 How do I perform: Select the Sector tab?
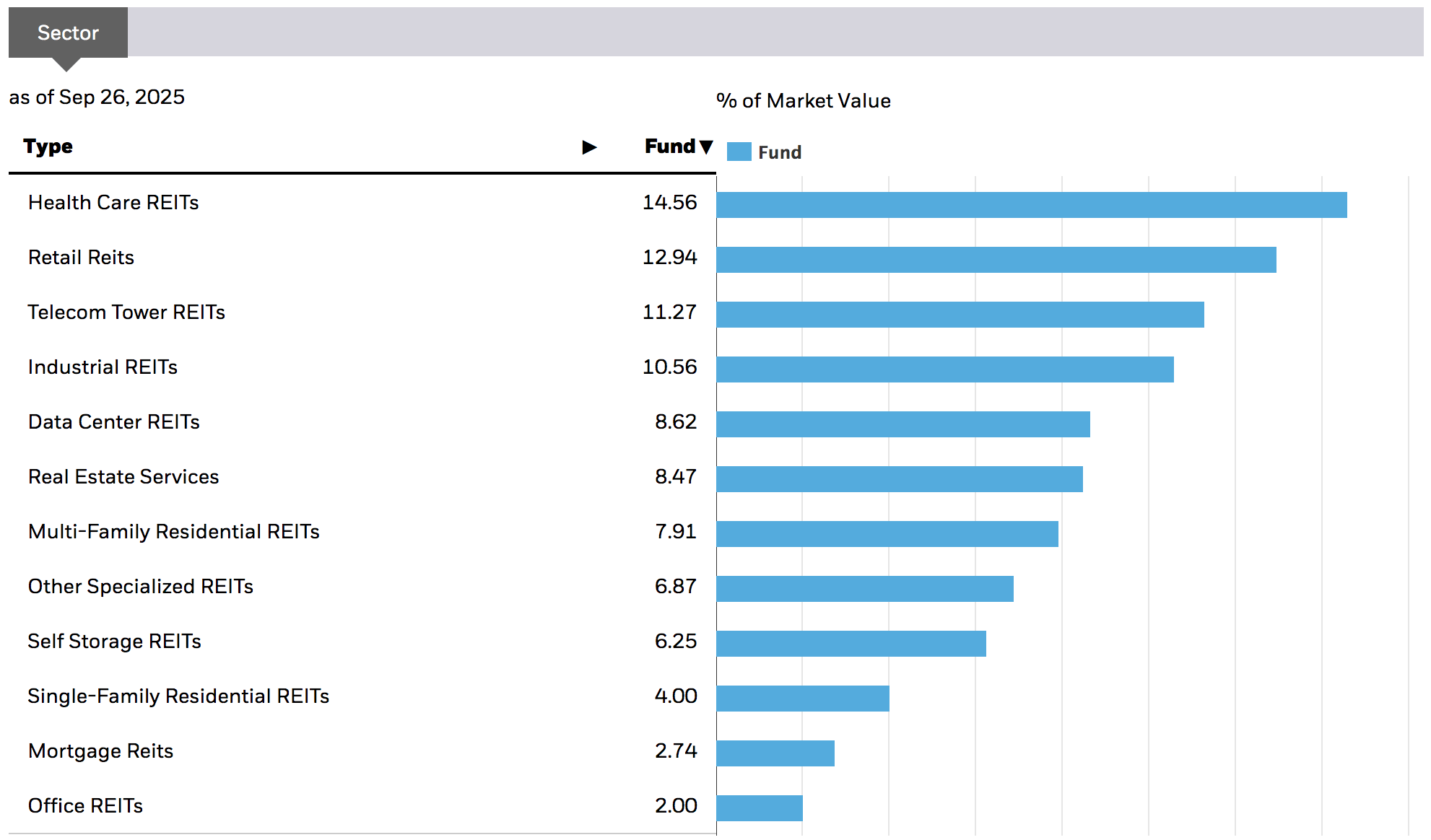[68, 32]
